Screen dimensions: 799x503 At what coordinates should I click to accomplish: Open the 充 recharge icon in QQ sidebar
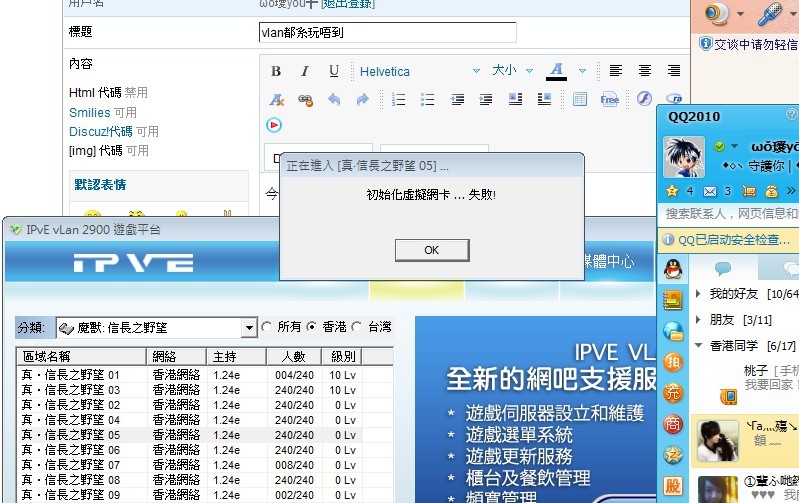click(673, 392)
